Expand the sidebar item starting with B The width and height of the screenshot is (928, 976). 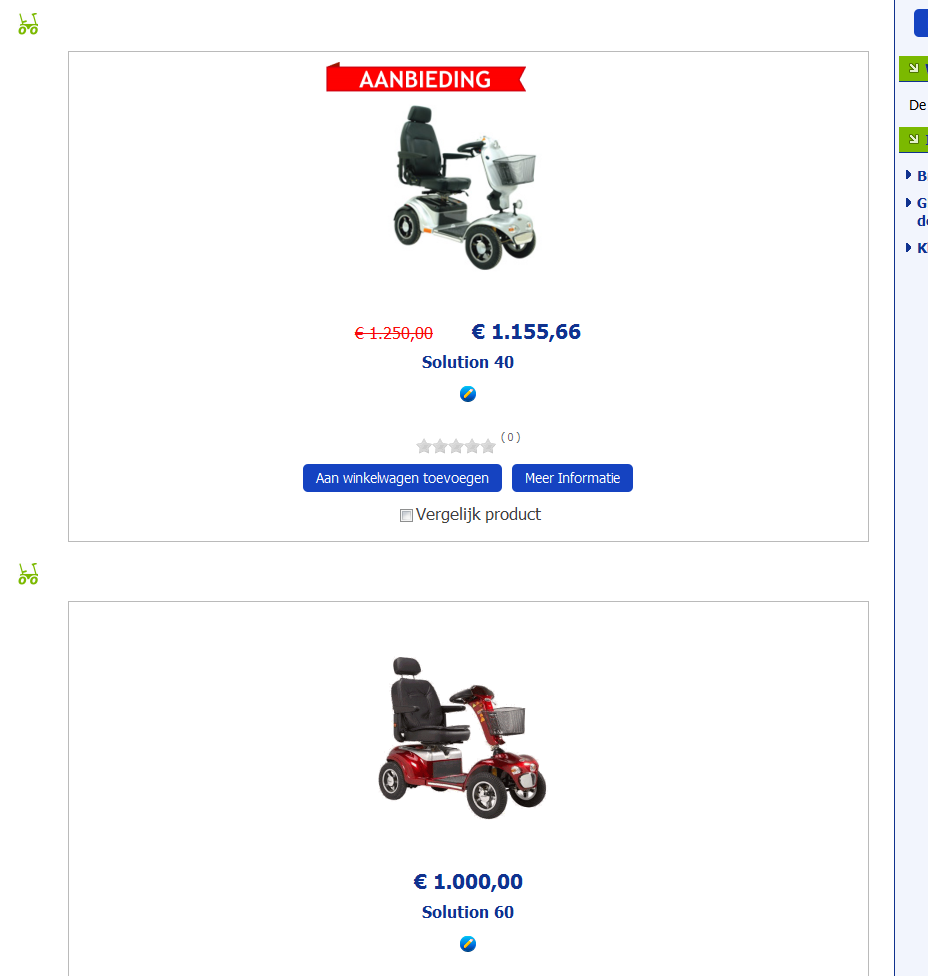[x=916, y=176]
